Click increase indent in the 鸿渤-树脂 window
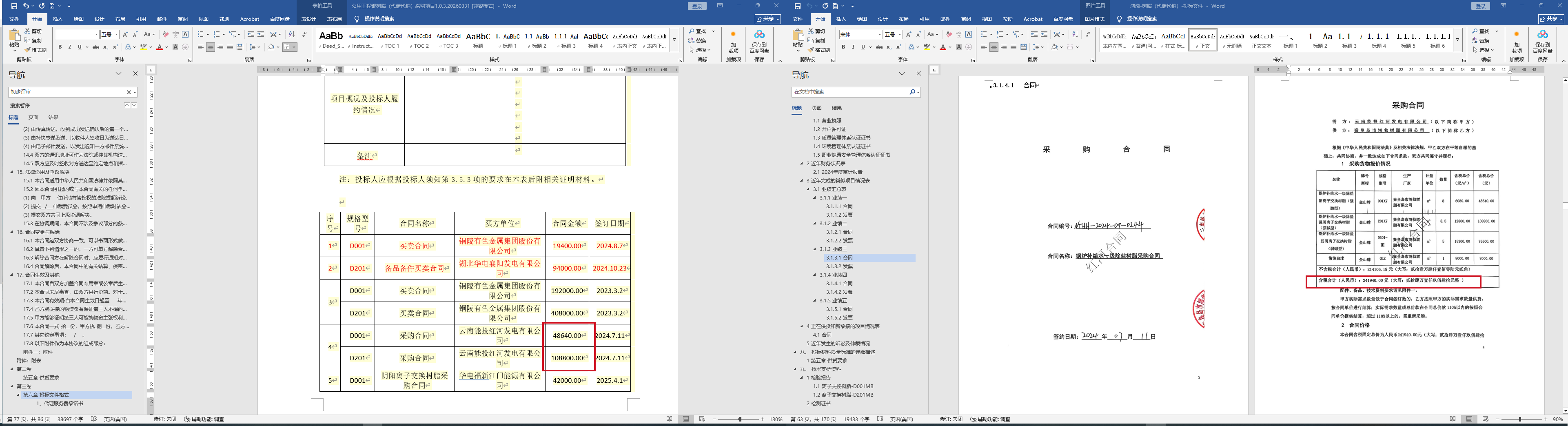 (x=1044, y=35)
